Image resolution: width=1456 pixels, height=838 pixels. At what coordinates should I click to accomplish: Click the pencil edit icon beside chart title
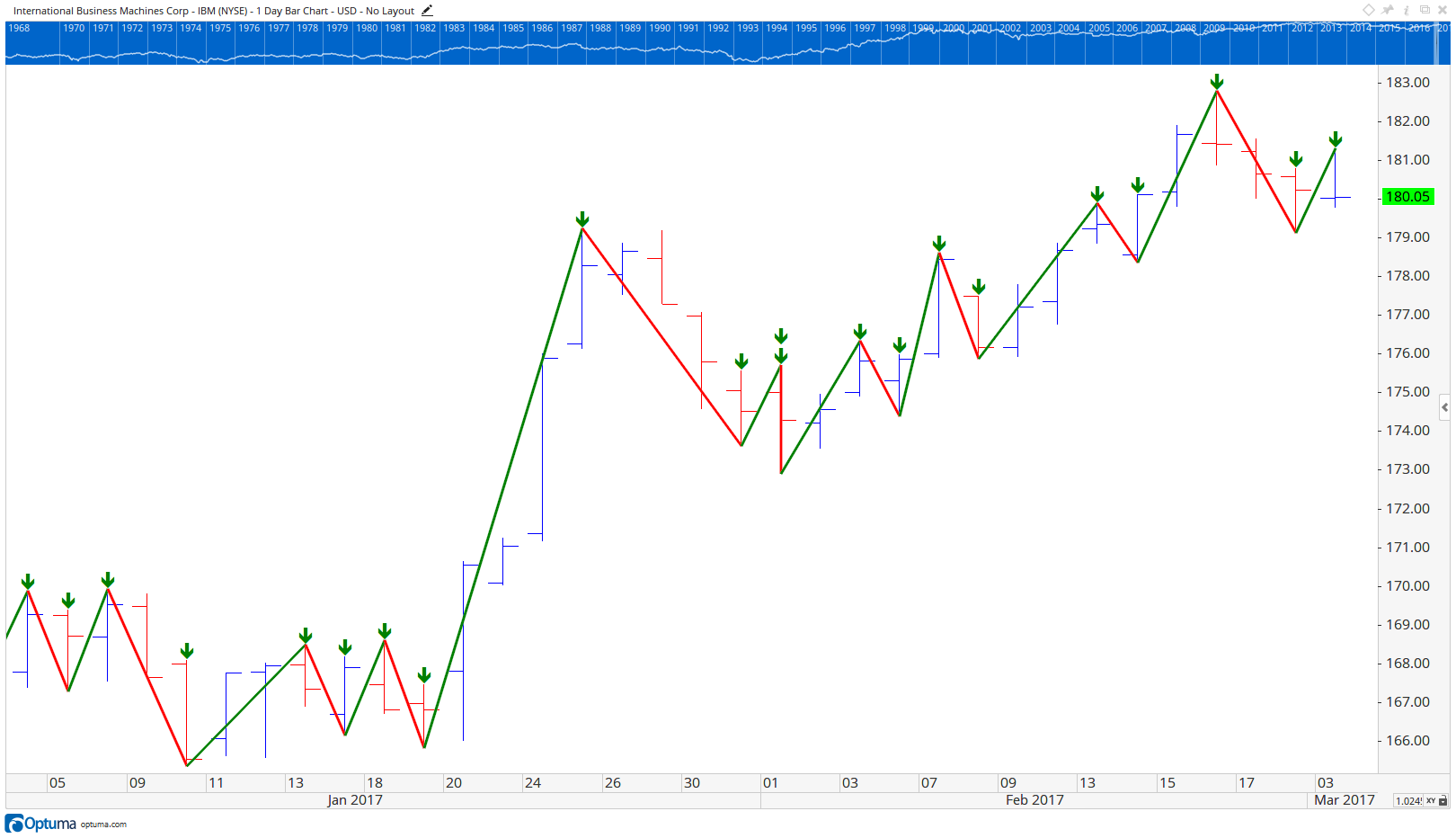pyautogui.click(x=427, y=11)
